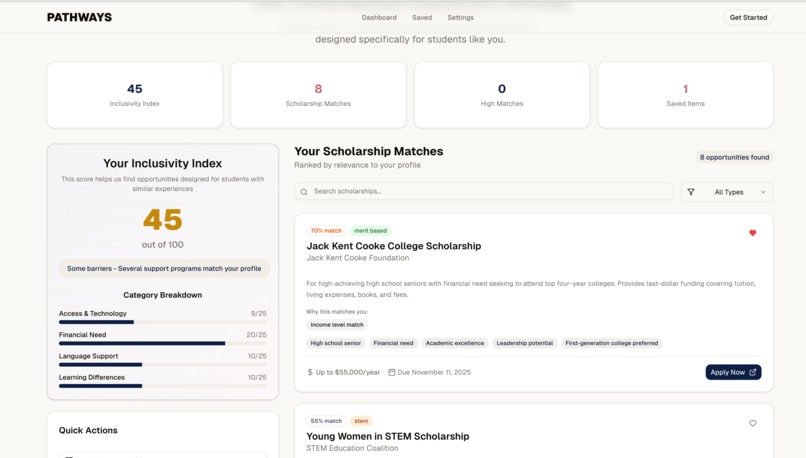Click external link icon on Apply Now
Screen dimensions: 806x458
[x=753, y=372]
